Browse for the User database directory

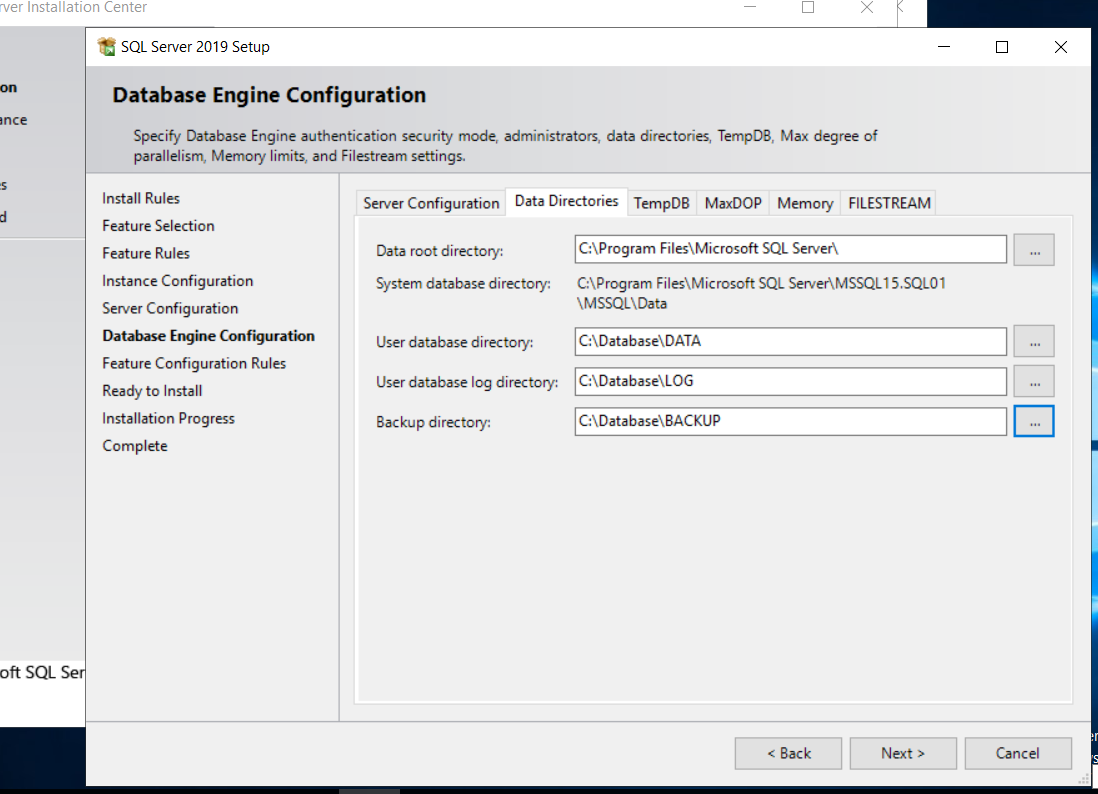point(1034,342)
